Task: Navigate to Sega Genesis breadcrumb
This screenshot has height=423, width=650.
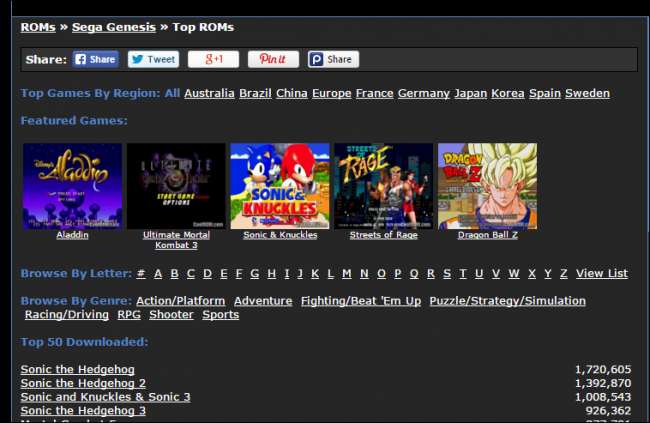Action: pos(112,27)
